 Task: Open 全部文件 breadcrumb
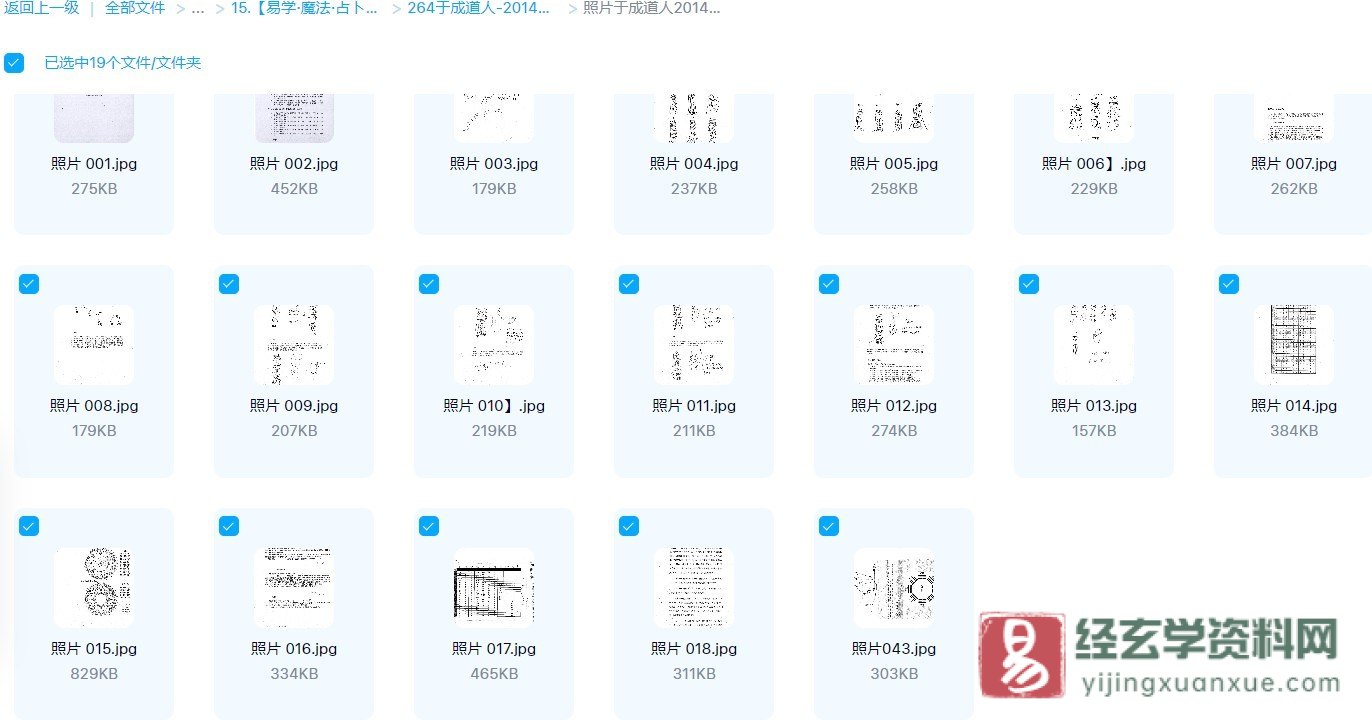pyautogui.click(x=135, y=8)
